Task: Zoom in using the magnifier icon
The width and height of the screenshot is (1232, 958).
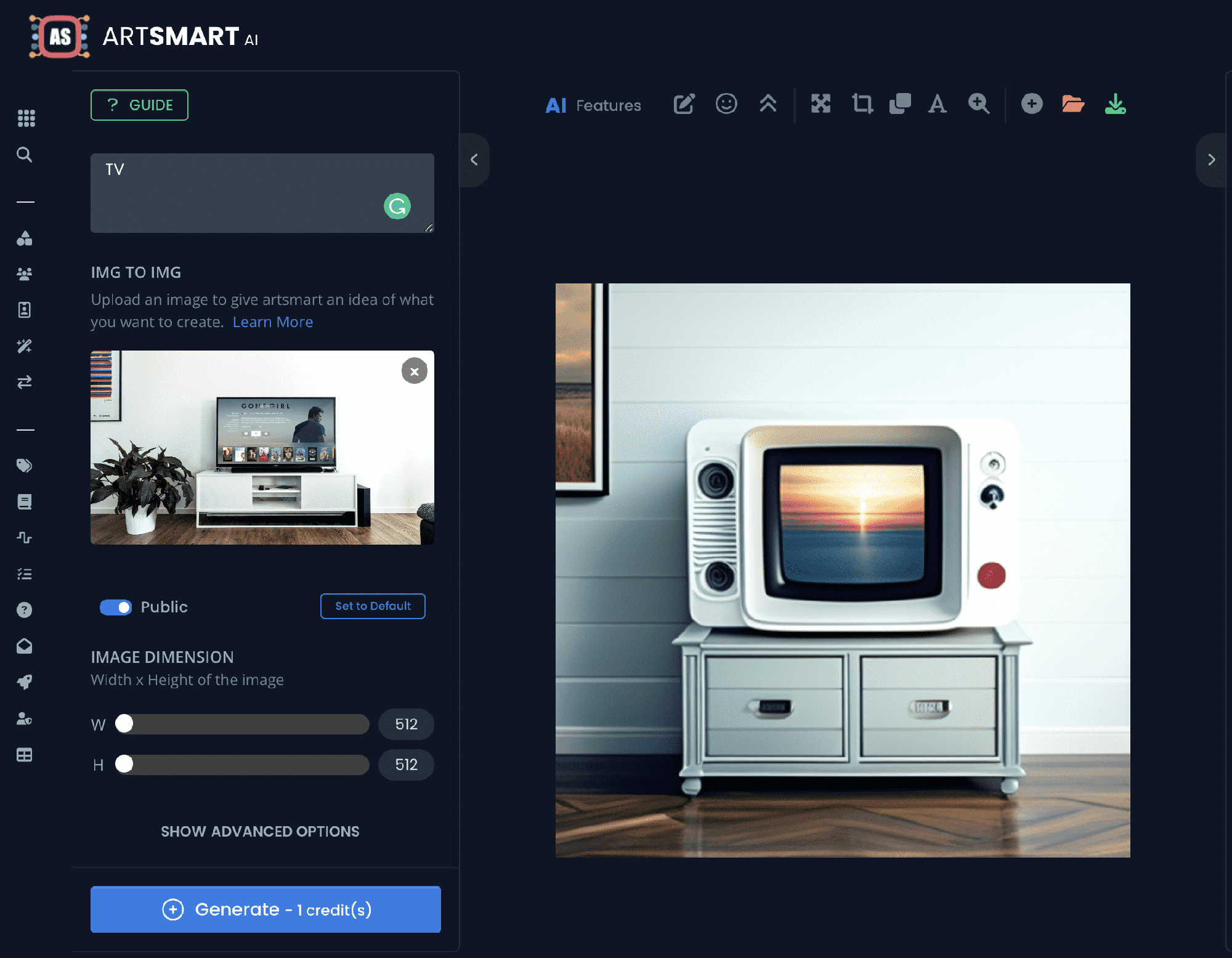Action: [x=979, y=105]
